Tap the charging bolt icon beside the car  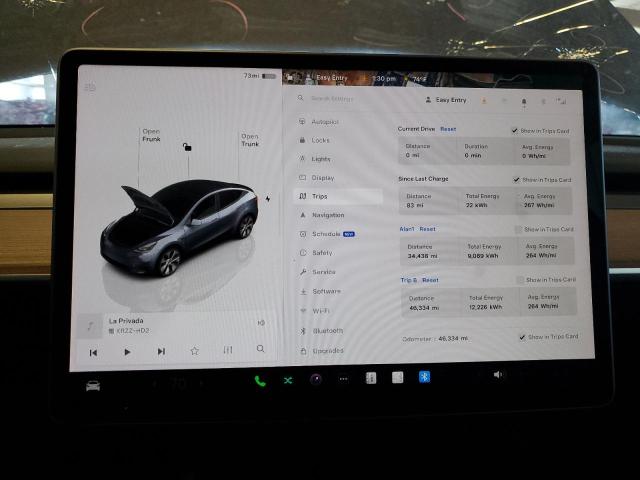tap(268, 199)
